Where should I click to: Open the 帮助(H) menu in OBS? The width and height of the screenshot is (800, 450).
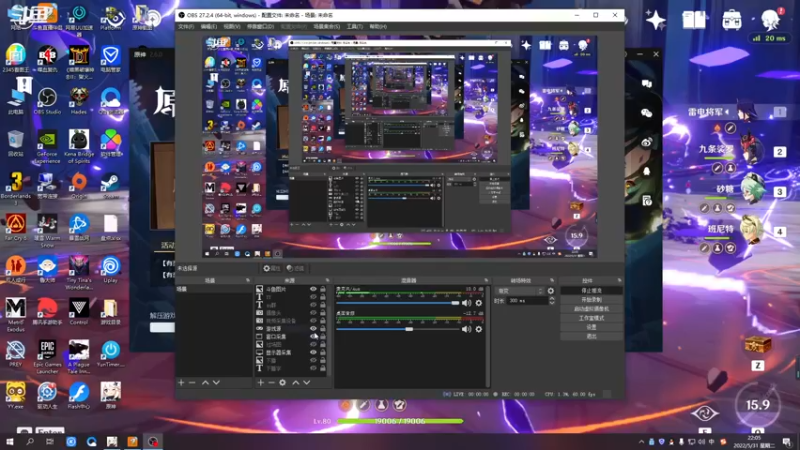(378, 27)
